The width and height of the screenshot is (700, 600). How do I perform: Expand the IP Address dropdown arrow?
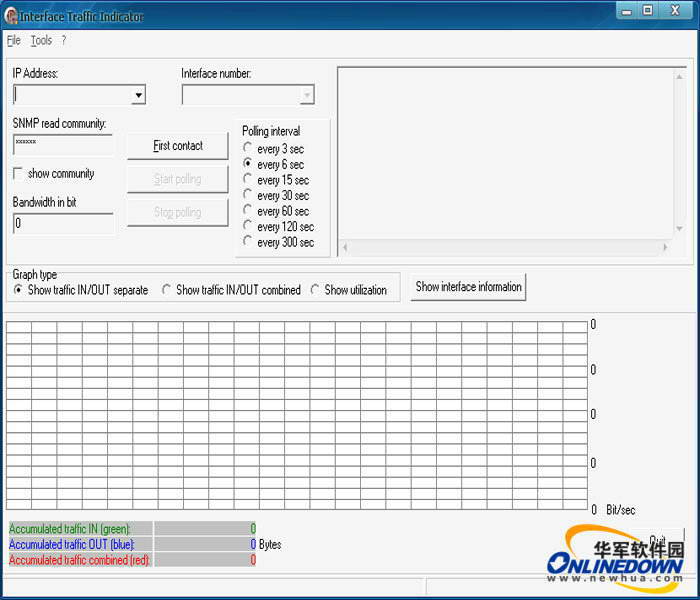pyautogui.click(x=139, y=95)
